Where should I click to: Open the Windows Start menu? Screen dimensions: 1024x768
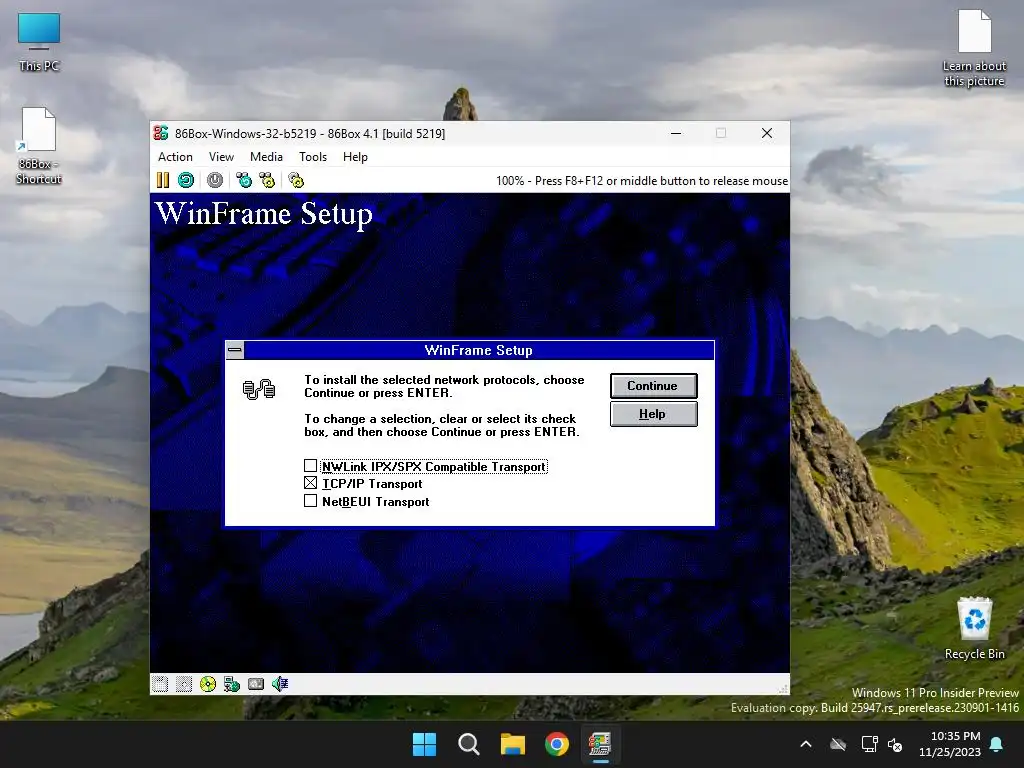pos(424,744)
